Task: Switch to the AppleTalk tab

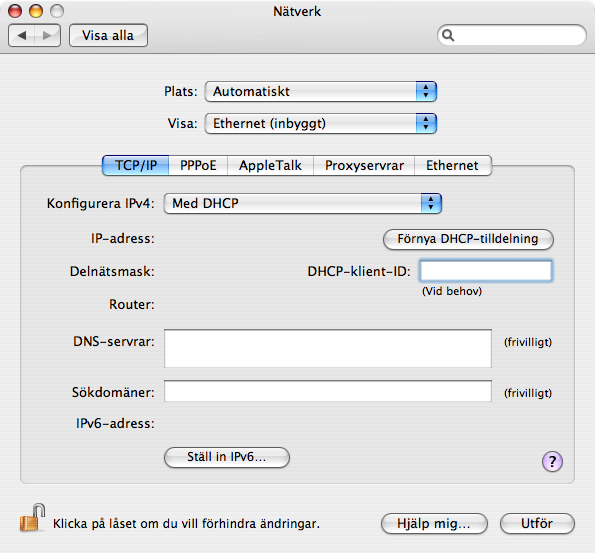Action: click(270, 165)
